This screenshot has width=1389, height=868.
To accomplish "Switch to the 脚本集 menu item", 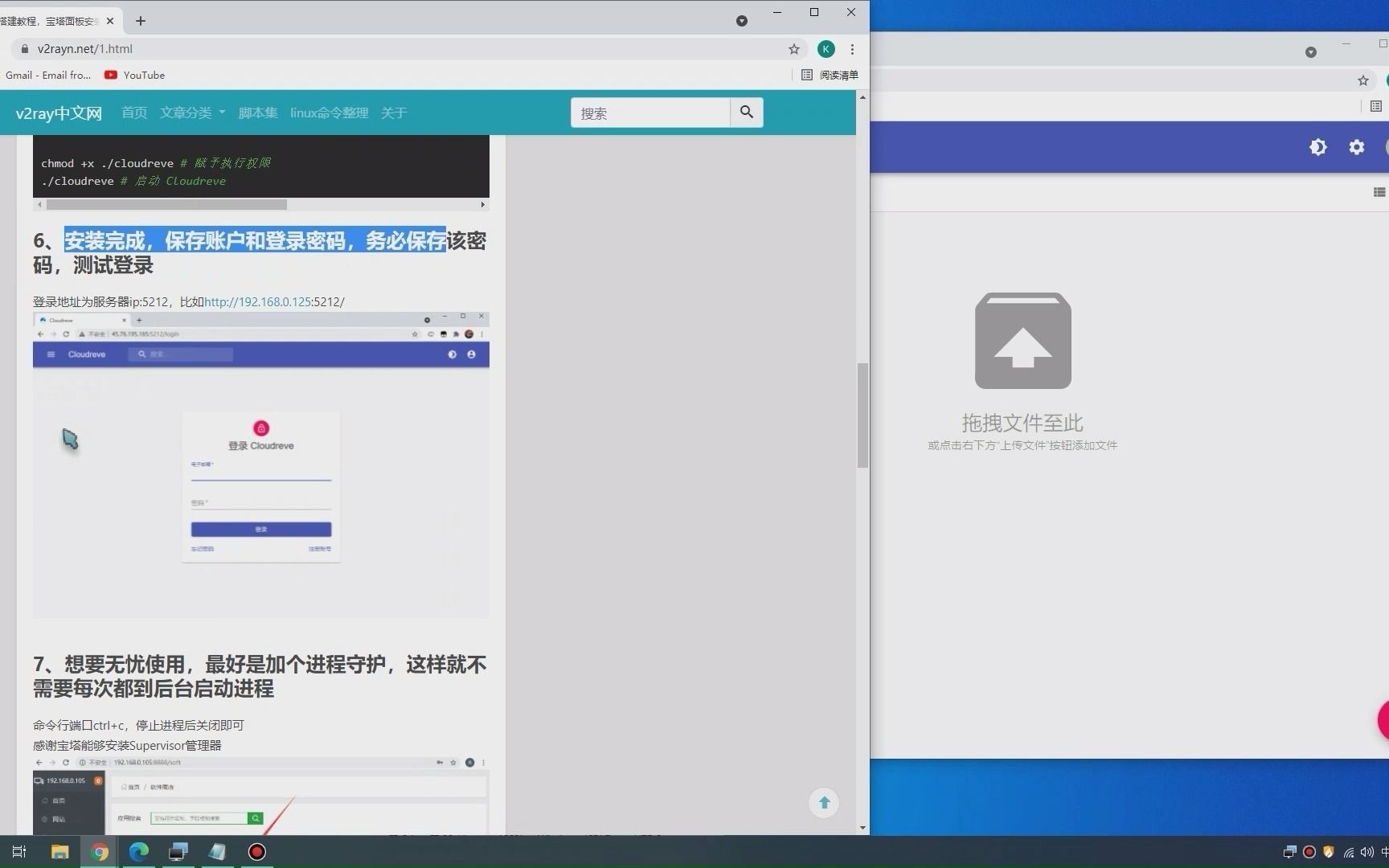I will pos(257,113).
